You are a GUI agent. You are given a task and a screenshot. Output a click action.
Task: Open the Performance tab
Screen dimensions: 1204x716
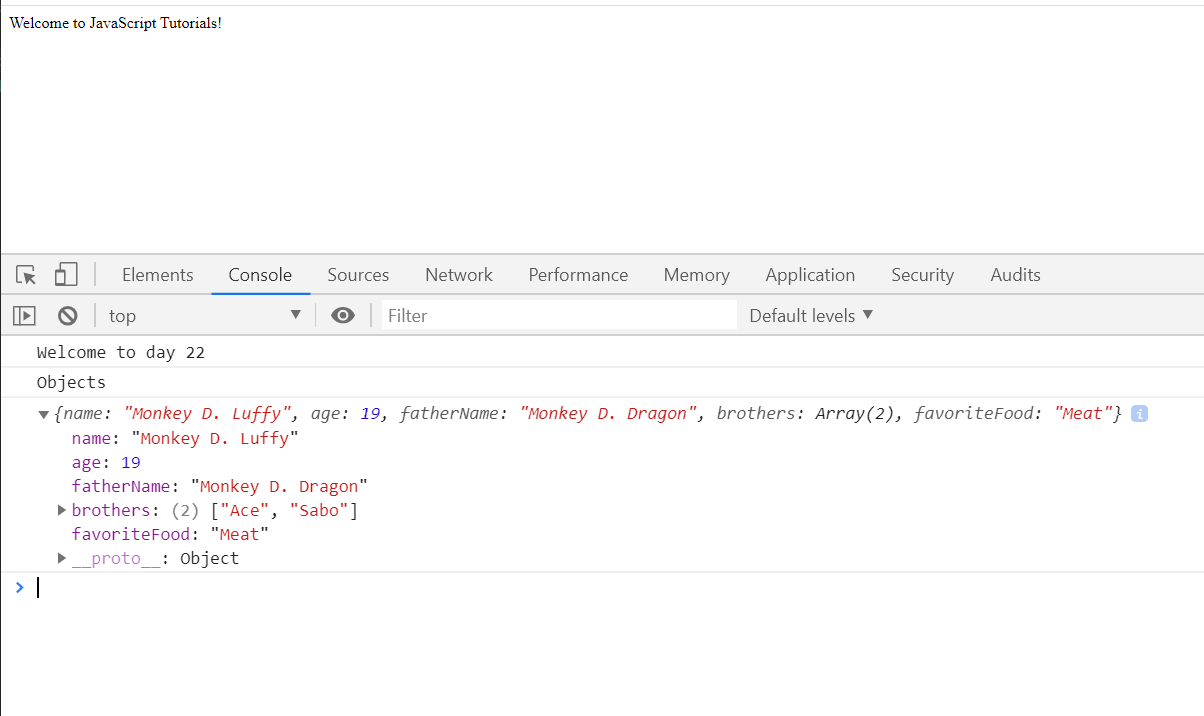578,275
